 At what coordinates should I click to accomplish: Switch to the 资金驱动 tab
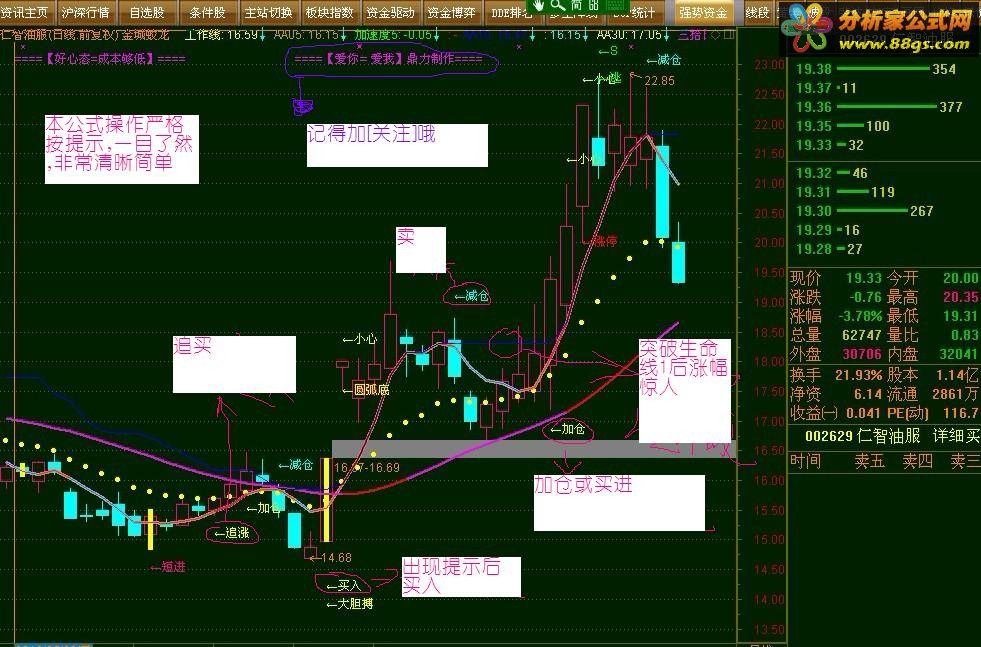click(x=390, y=13)
